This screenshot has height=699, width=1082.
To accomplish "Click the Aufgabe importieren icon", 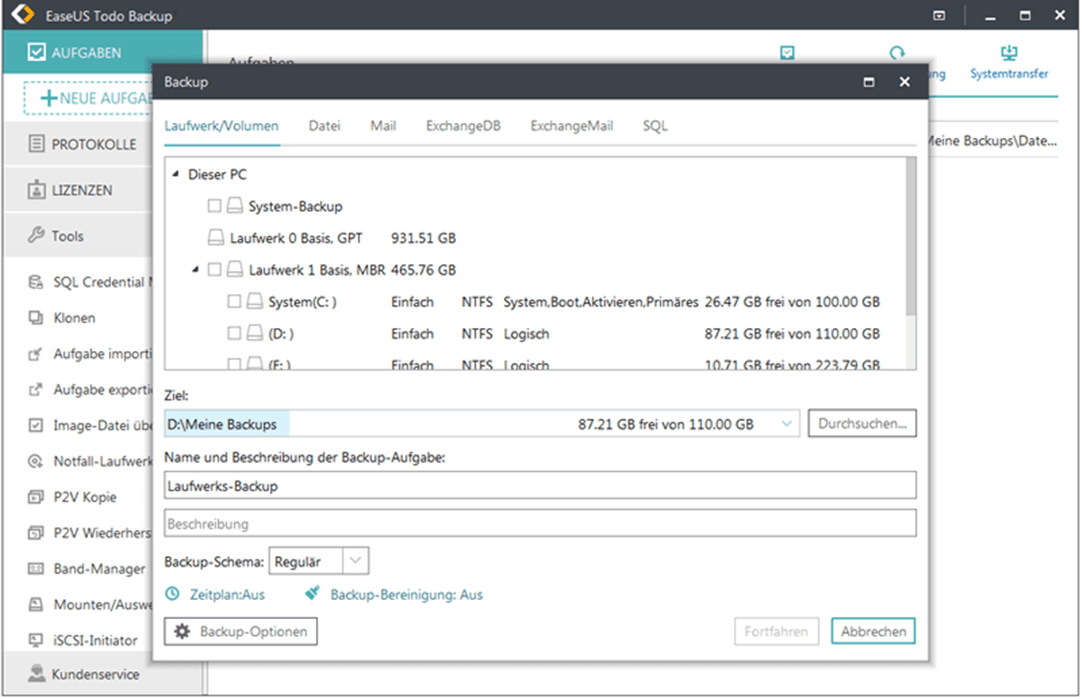I will click(35, 354).
